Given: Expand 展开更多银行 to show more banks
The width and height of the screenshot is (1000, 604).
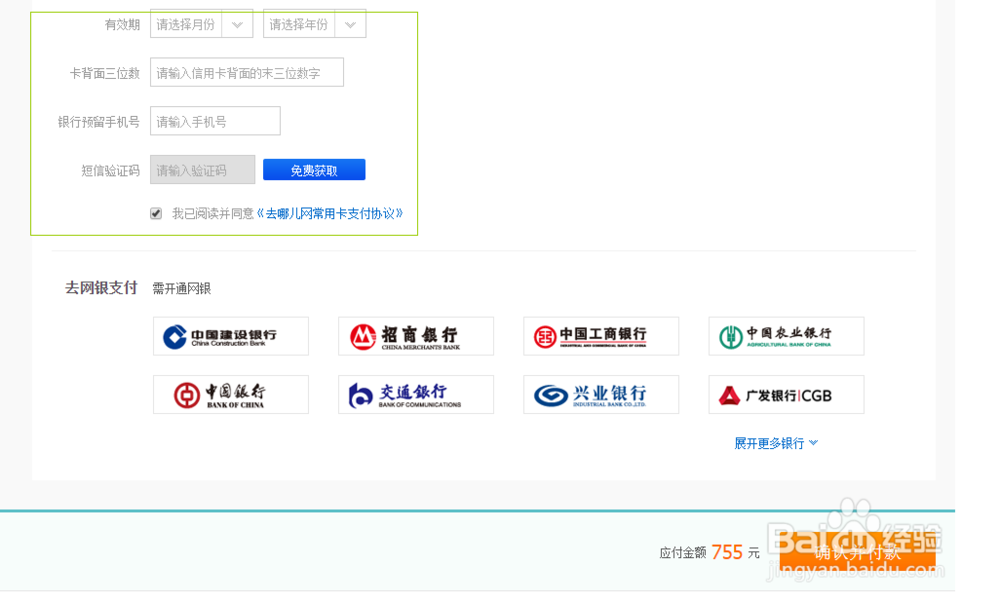Looking at the screenshot, I should (775, 442).
